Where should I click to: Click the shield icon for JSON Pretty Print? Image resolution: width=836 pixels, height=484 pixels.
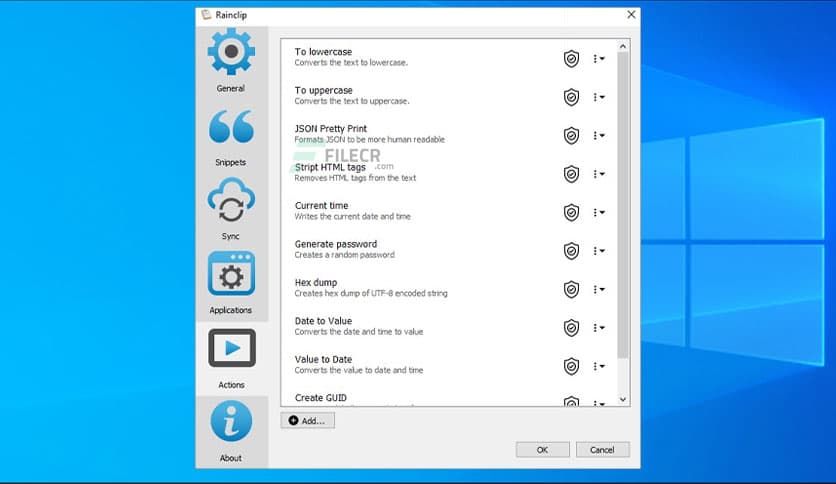click(571, 135)
